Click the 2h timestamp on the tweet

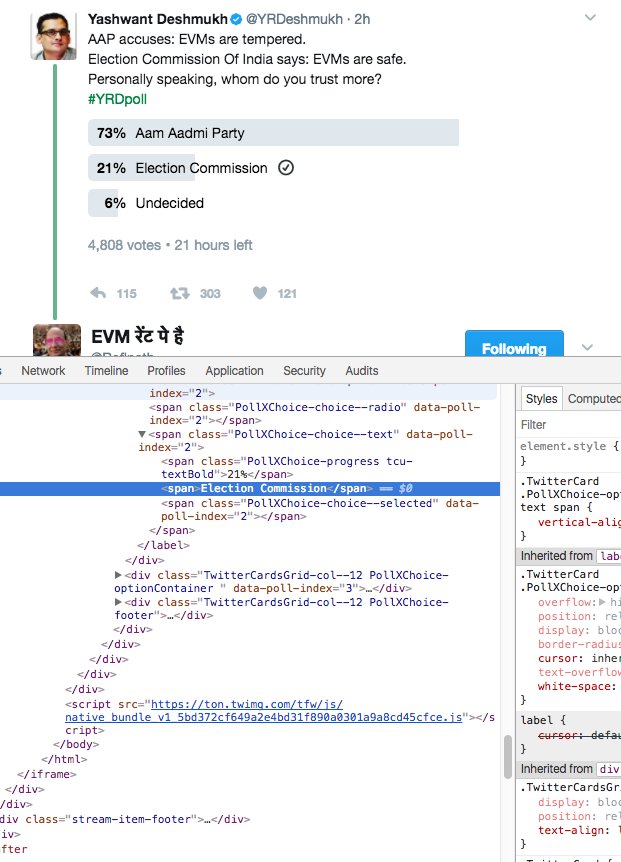point(362,19)
